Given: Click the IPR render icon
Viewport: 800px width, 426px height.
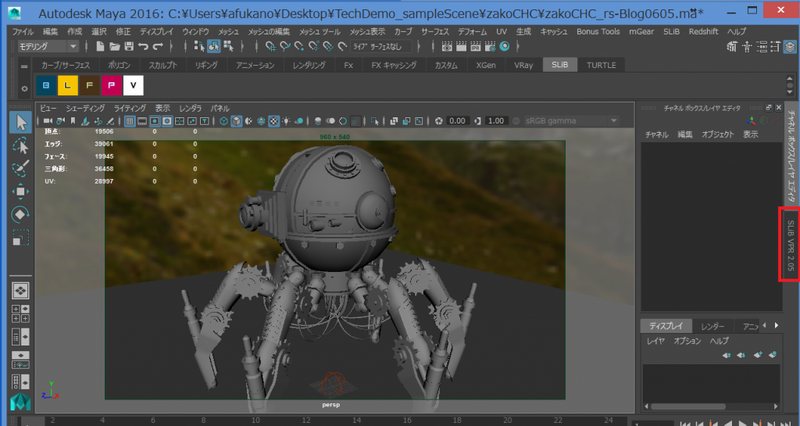Looking at the screenshot, I should click(x=476, y=46).
